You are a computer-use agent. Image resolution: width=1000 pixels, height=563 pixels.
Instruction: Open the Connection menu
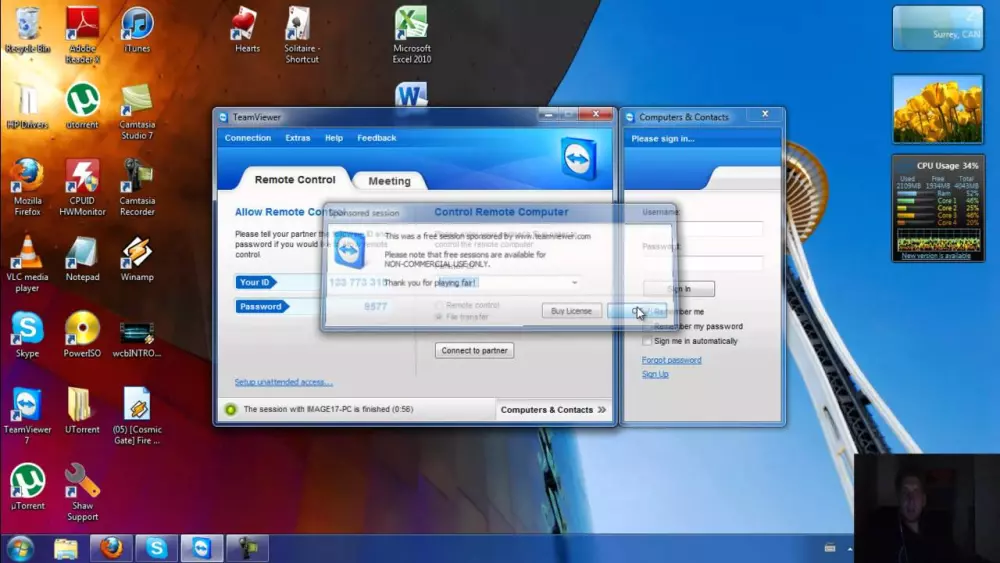(x=247, y=138)
